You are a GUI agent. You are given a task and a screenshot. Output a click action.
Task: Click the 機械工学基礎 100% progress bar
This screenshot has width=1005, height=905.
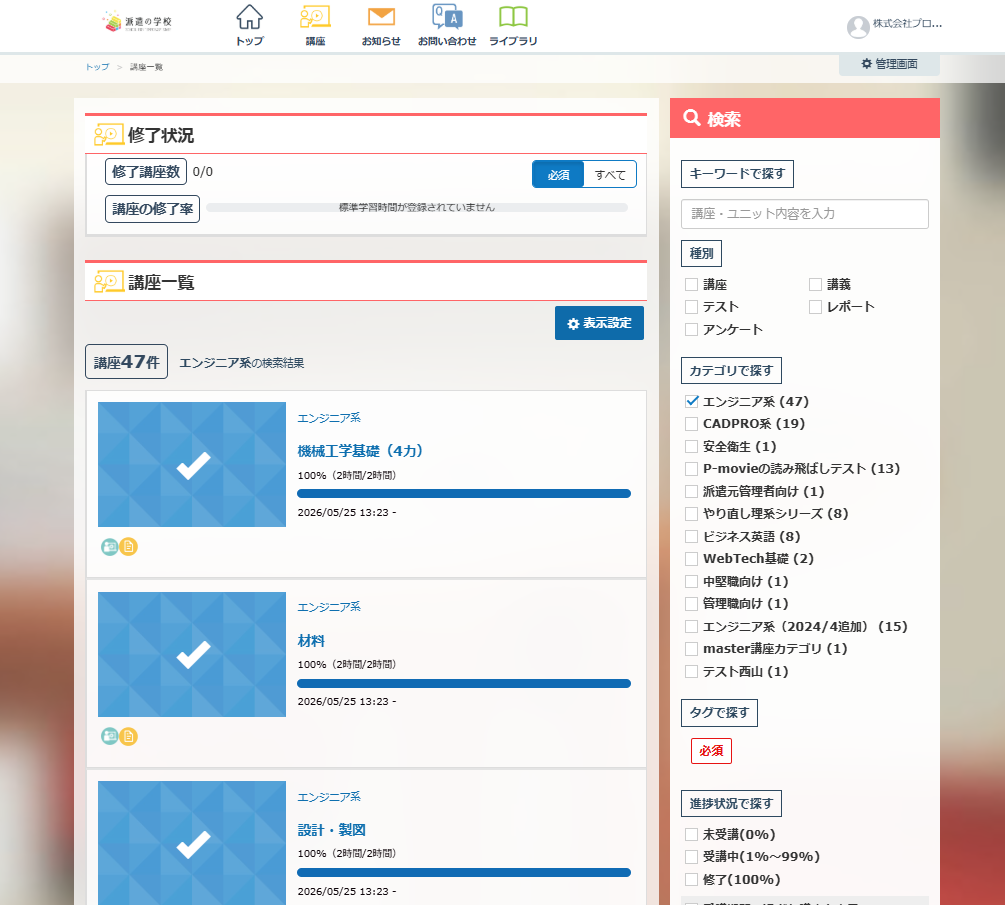point(463,494)
